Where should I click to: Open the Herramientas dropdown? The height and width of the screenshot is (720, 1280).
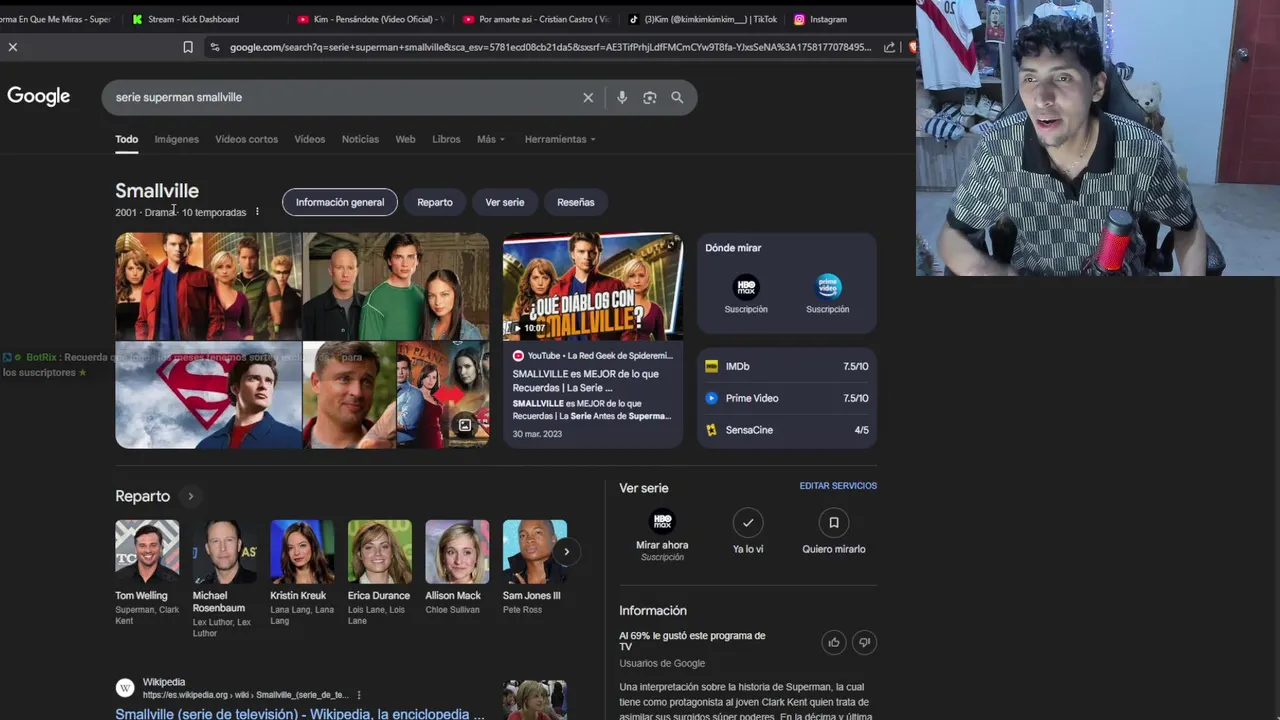point(560,139)
